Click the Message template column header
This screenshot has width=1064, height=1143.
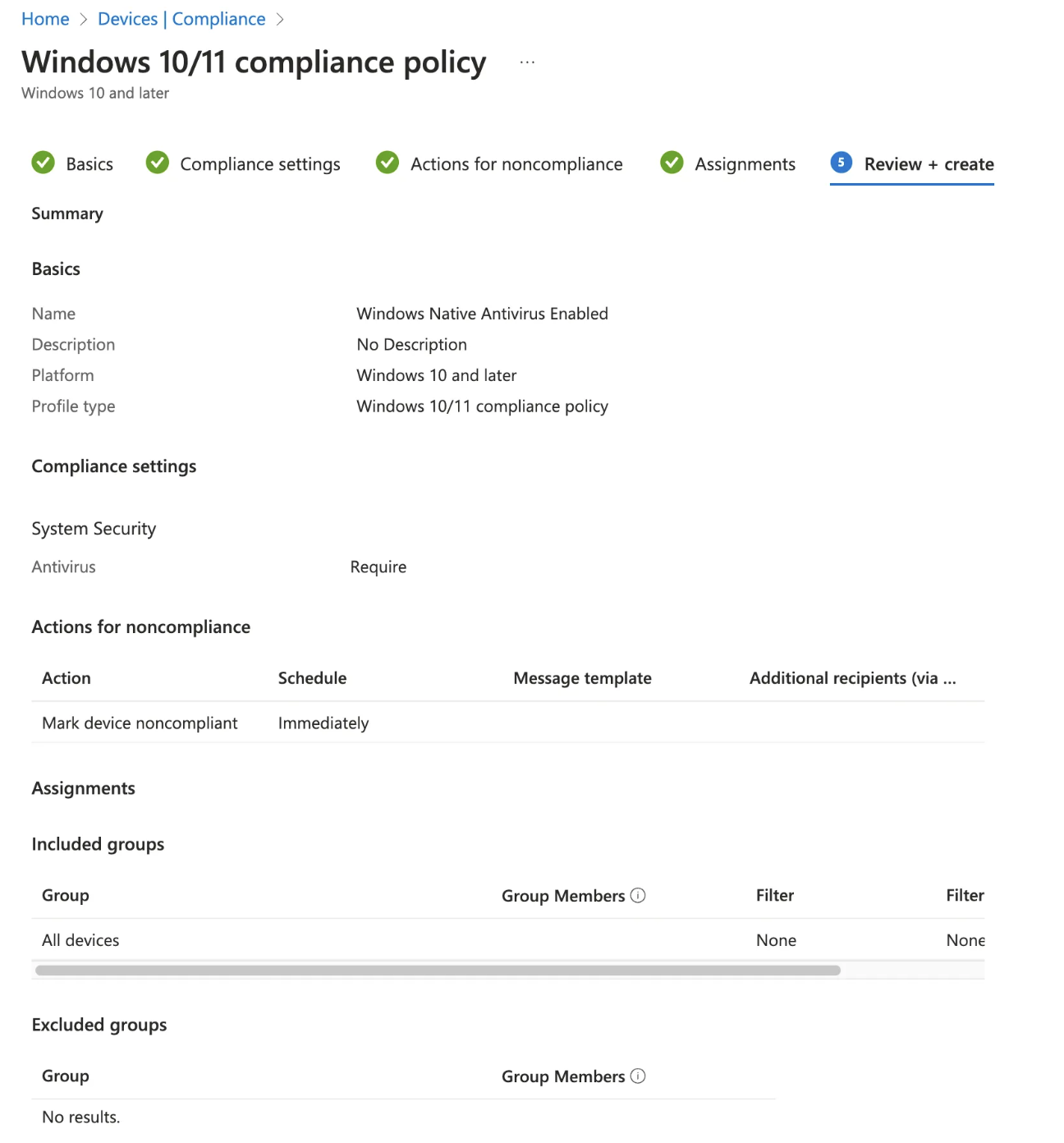tap(582, 678)
